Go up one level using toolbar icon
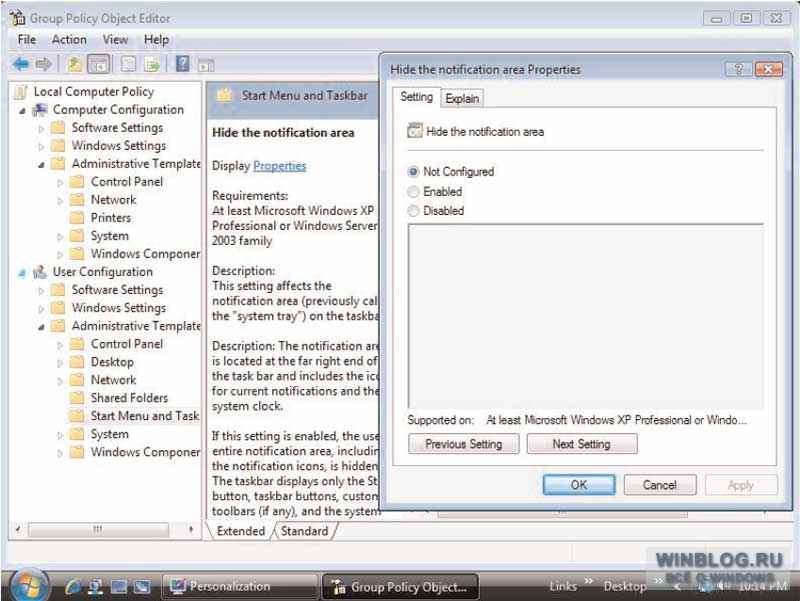This screenshot has height=601, width=800. coord(74,64)
